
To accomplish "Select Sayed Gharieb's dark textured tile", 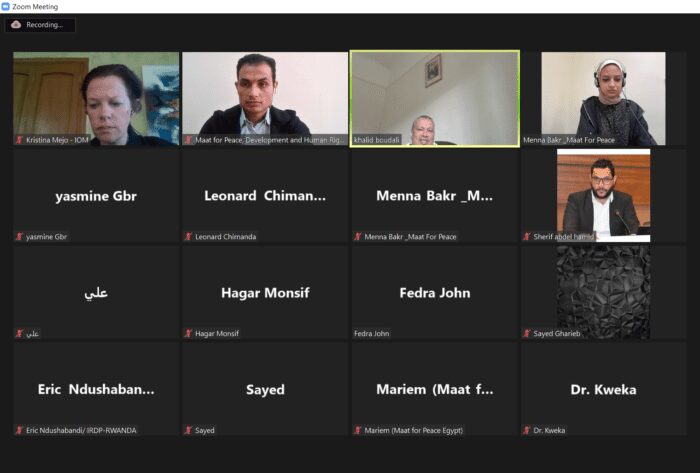I will [x=604, y=292].
